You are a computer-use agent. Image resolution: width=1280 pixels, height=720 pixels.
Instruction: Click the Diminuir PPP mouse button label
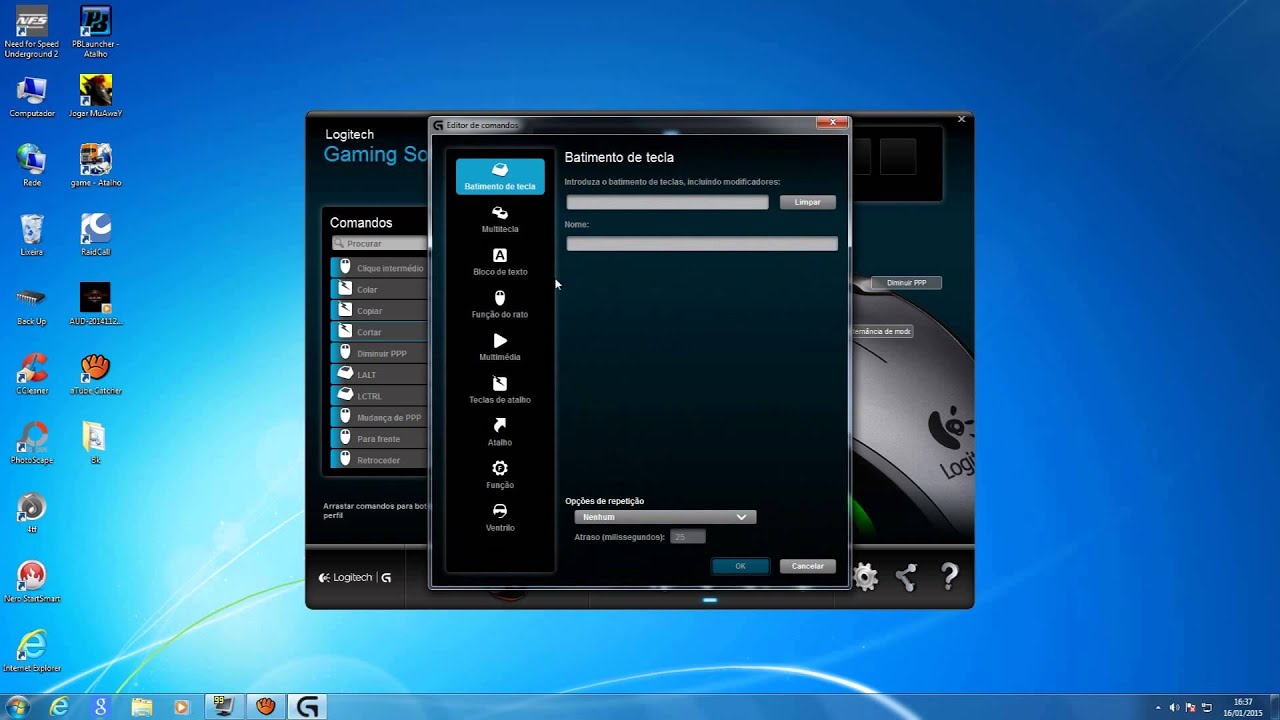coord(906,283)
